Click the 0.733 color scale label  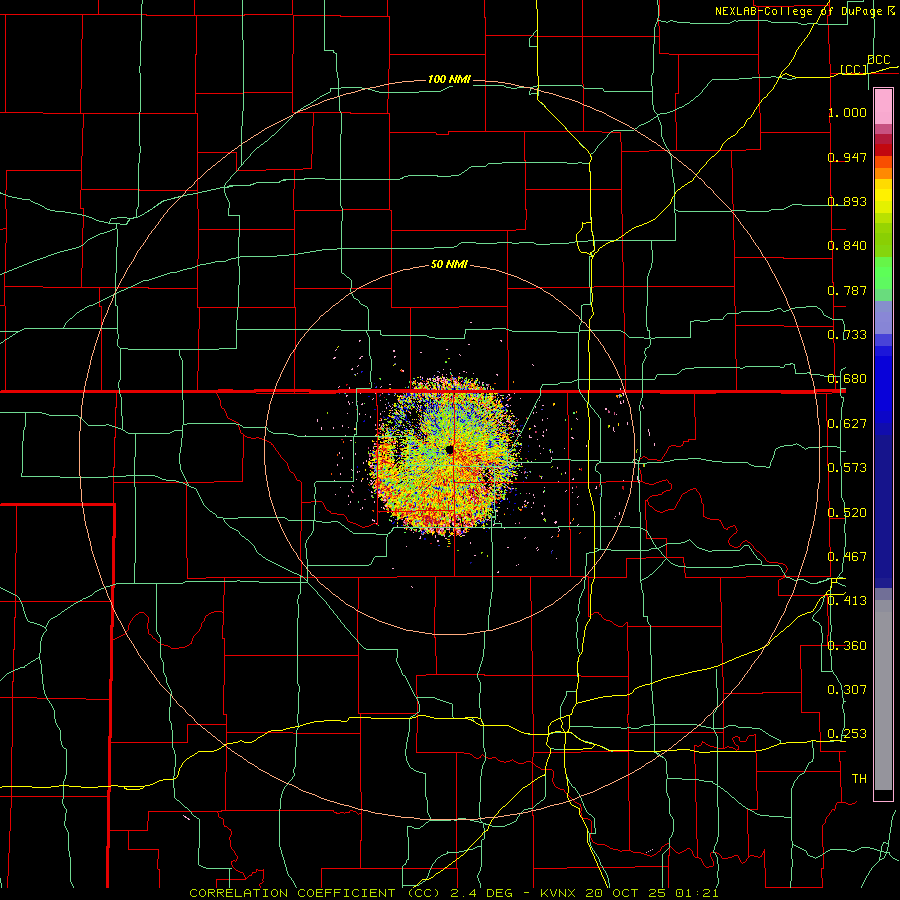[x=847, y=335]
